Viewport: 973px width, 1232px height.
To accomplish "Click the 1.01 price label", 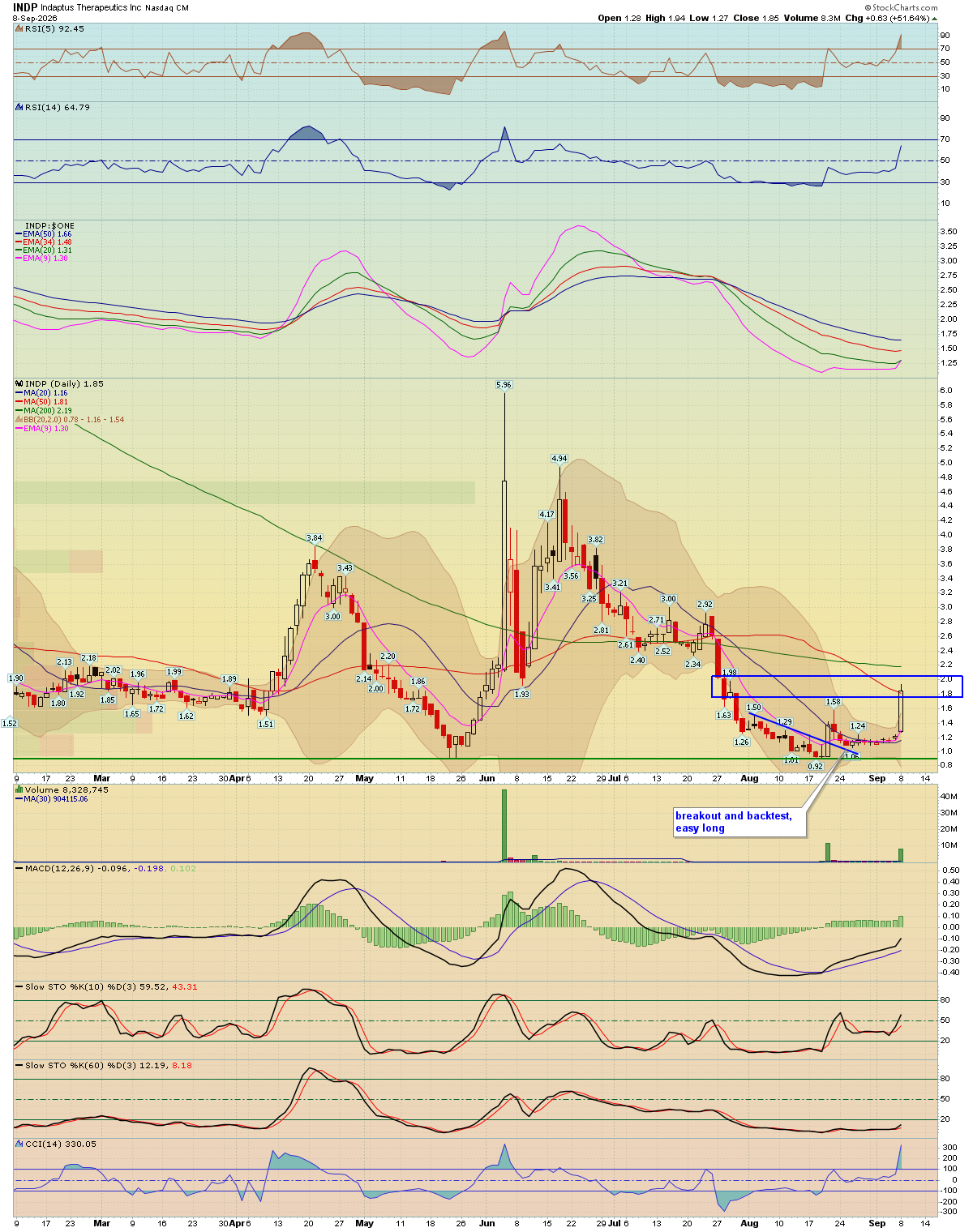I will tap(791, 760).
